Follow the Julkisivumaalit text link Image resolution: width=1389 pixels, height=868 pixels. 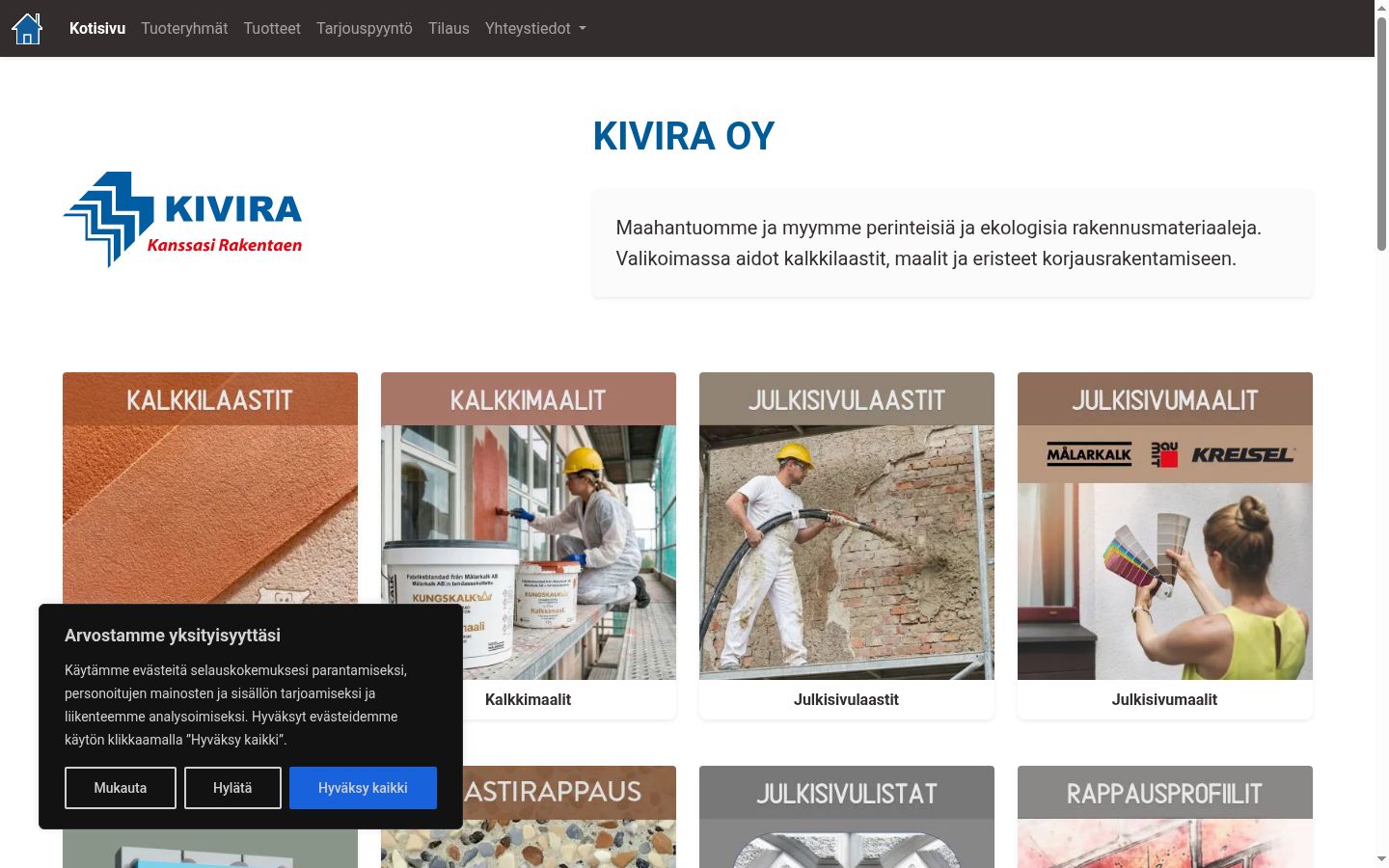click(x=1164, y=700)
